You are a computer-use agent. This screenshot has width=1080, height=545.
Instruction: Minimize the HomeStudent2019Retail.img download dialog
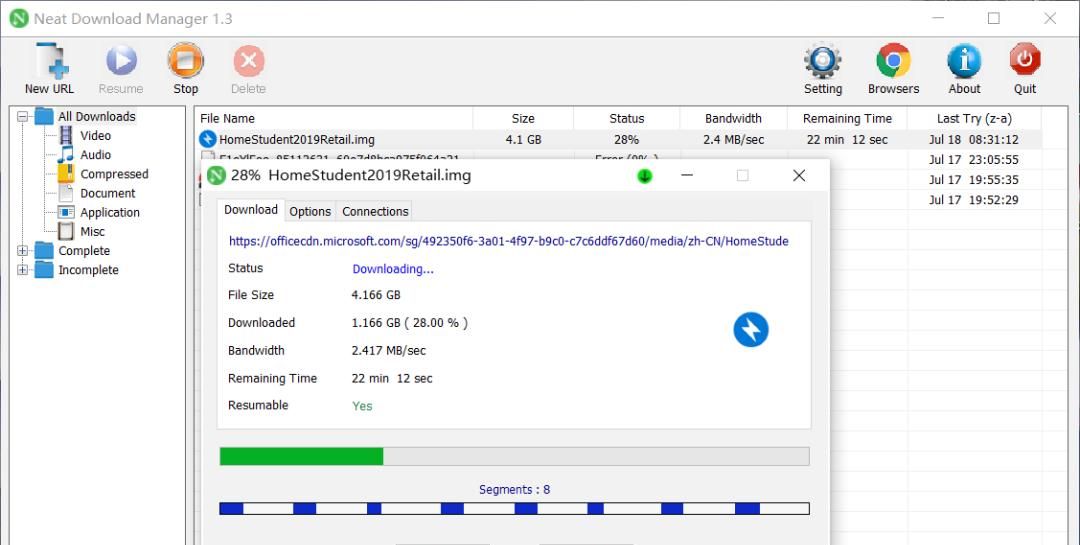click(687, 176)
